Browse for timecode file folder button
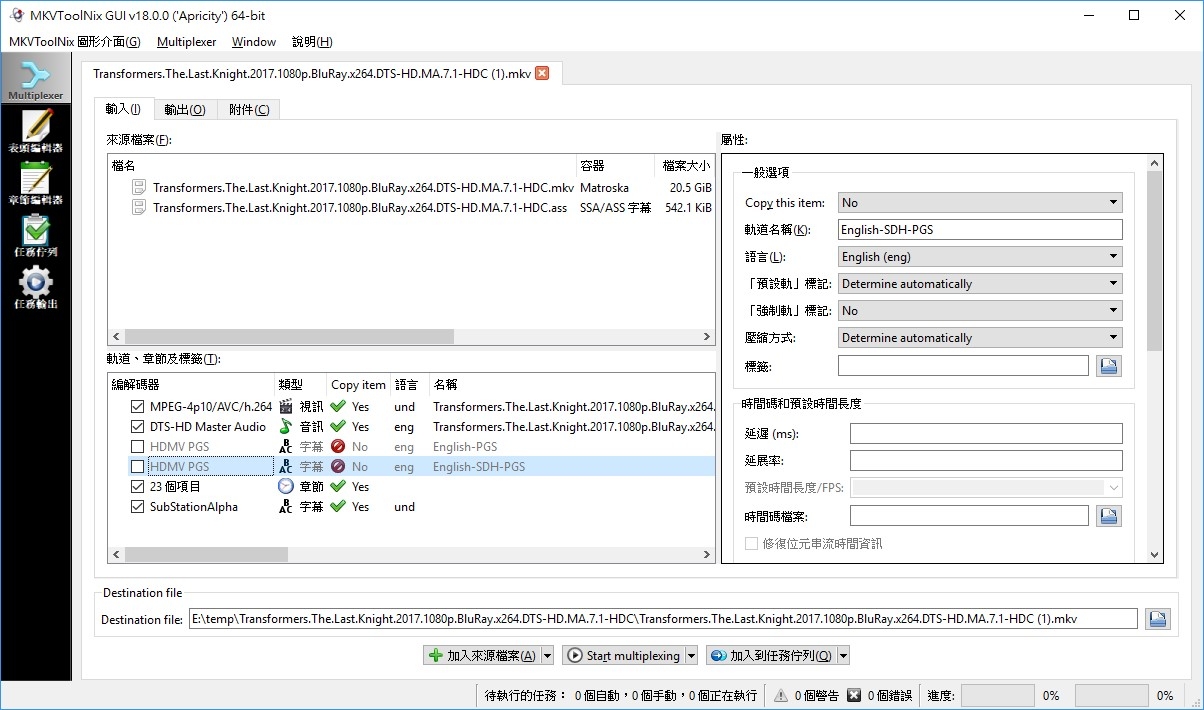 point(1108,516)
